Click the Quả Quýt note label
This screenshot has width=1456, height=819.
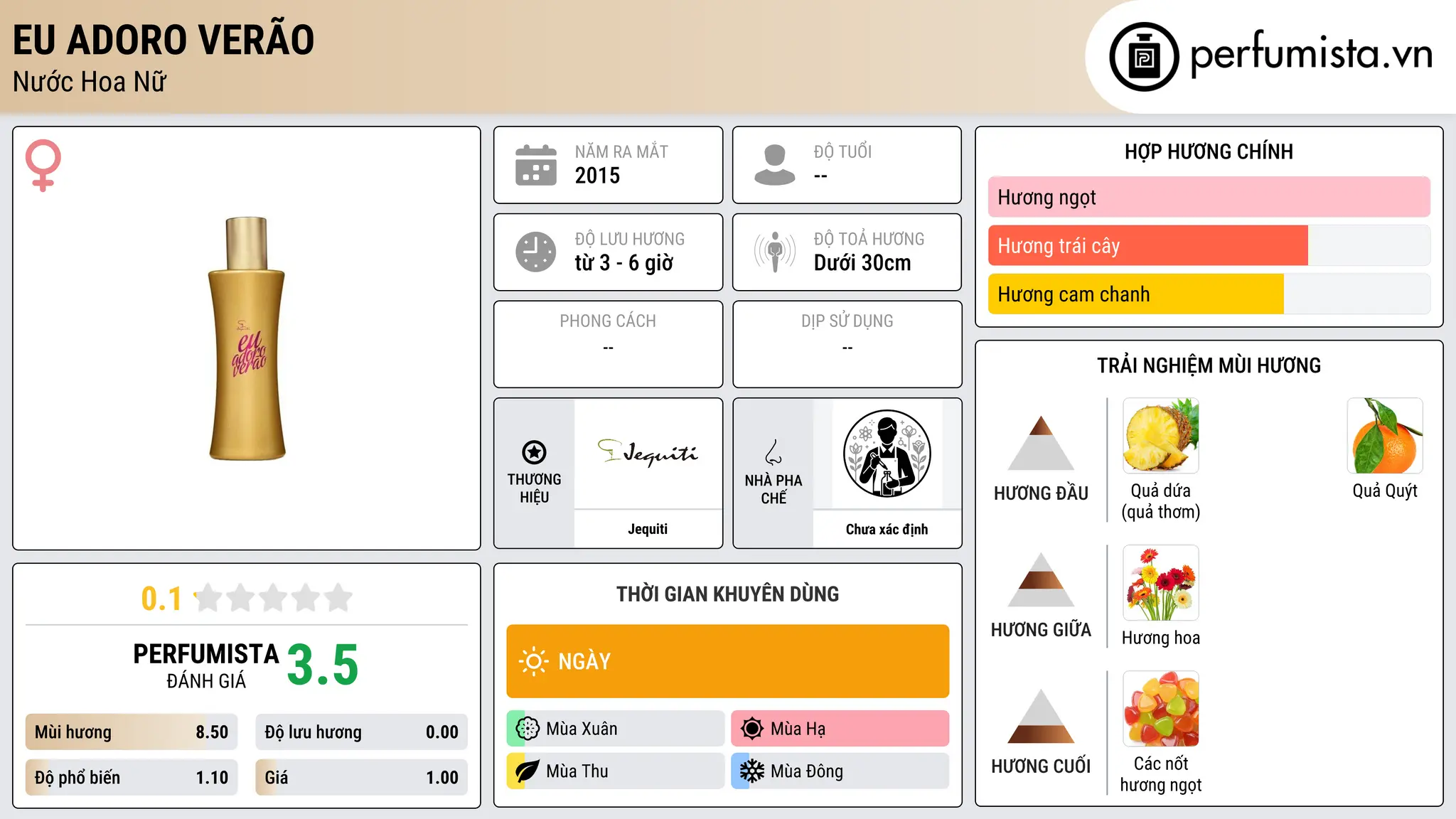coord(1385,491)
